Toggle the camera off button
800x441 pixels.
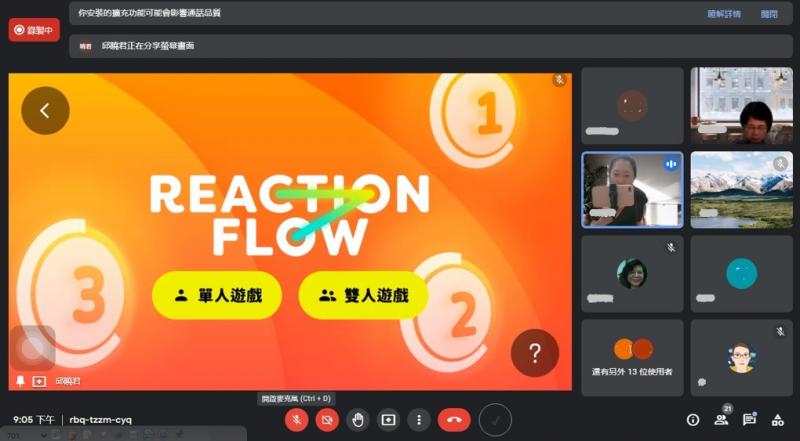327,420
